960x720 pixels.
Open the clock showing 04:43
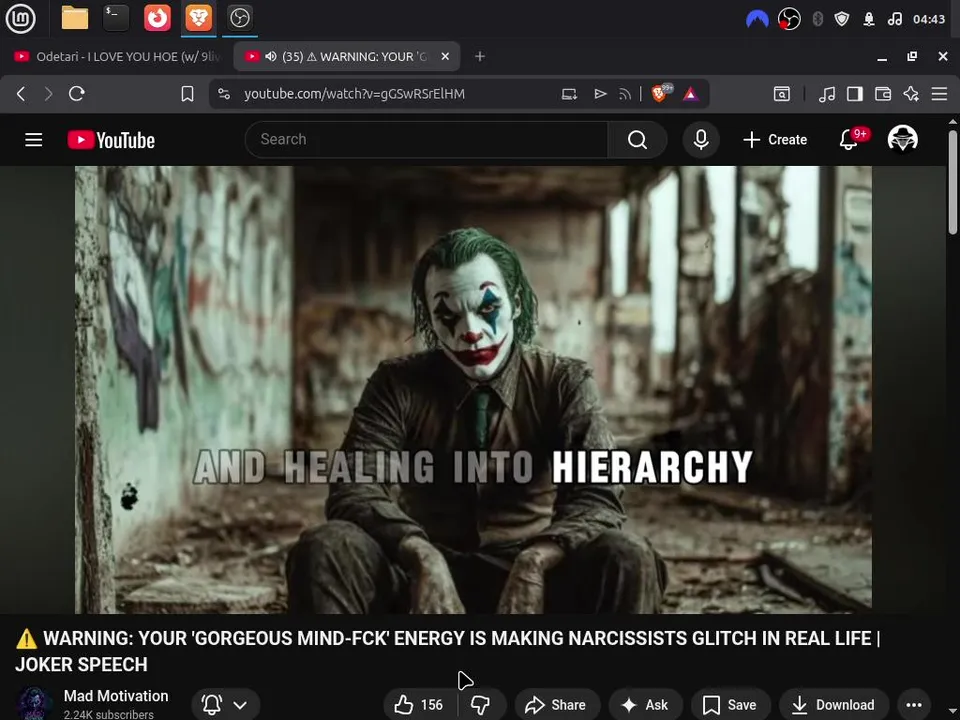click(929, 19)
